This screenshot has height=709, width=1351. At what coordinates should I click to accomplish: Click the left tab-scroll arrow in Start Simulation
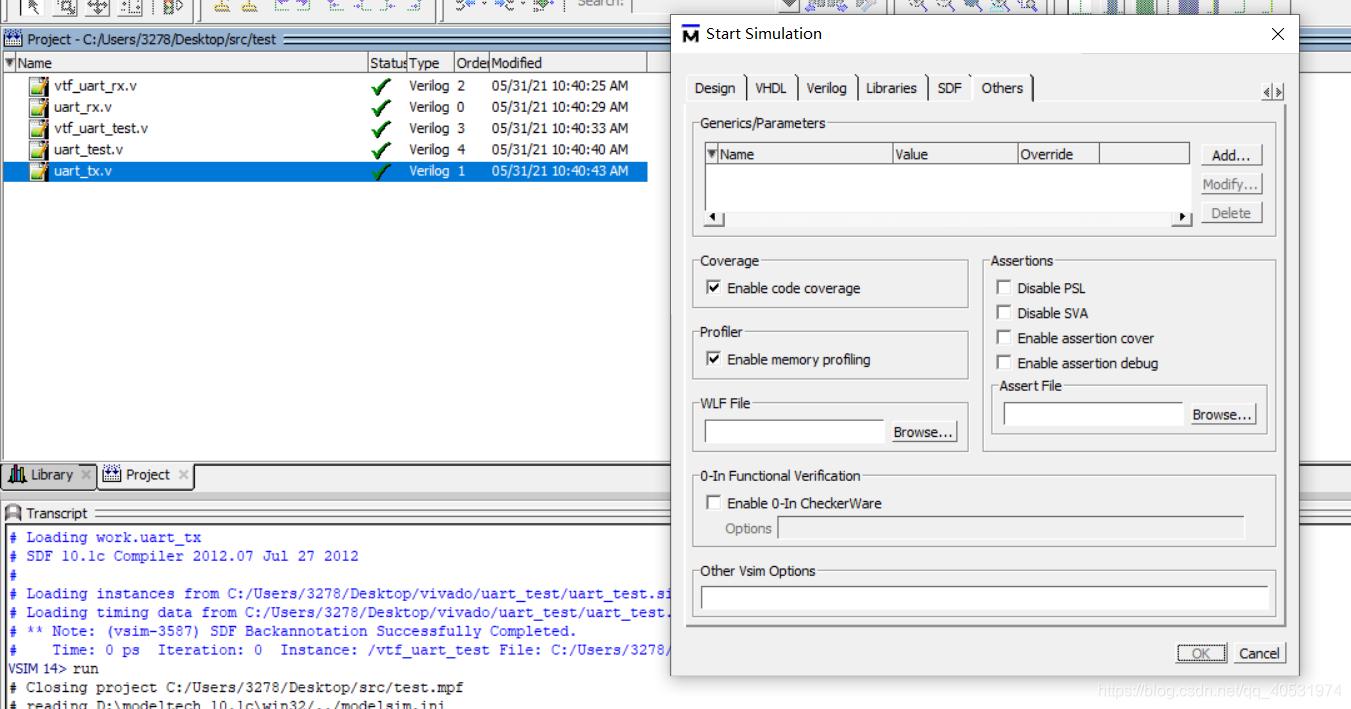click(1267, 92)
